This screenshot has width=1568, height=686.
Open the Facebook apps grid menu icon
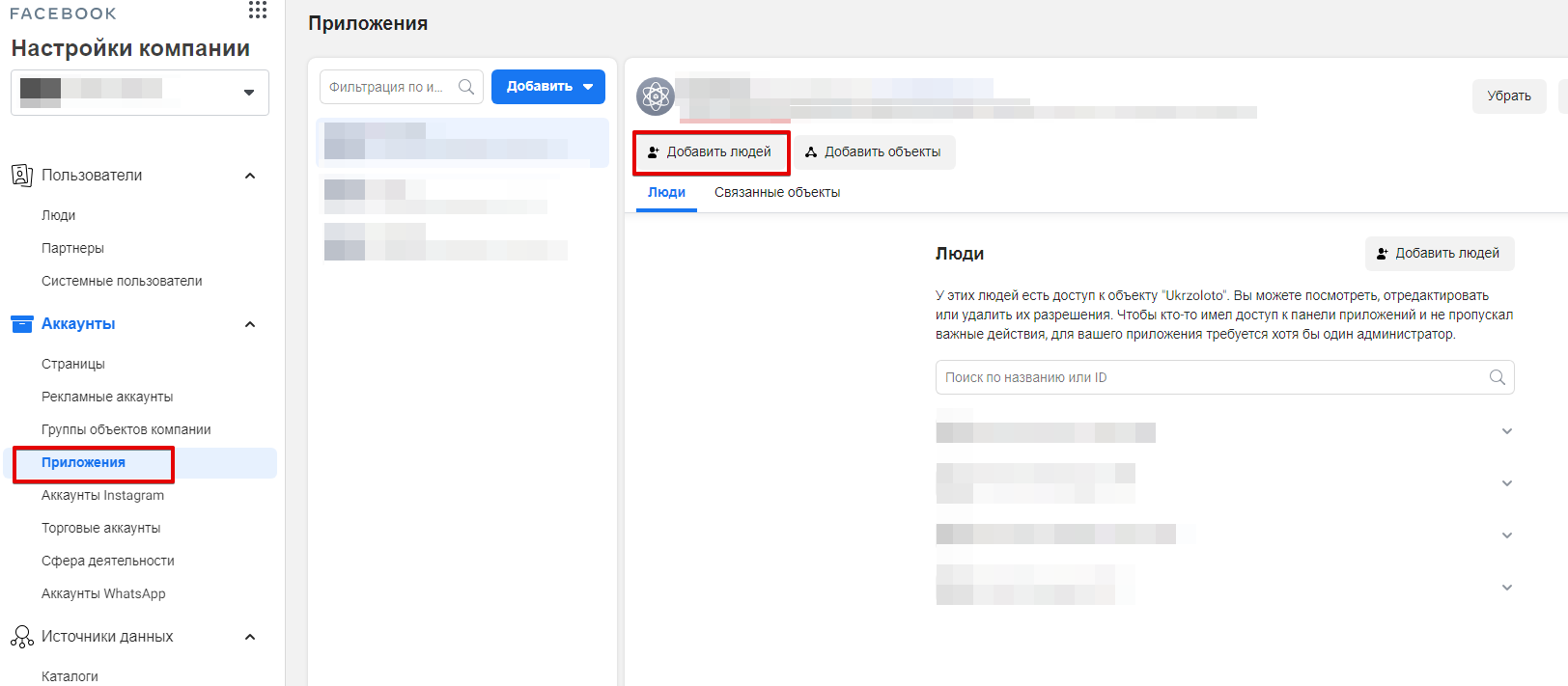[x=257, y=10]
